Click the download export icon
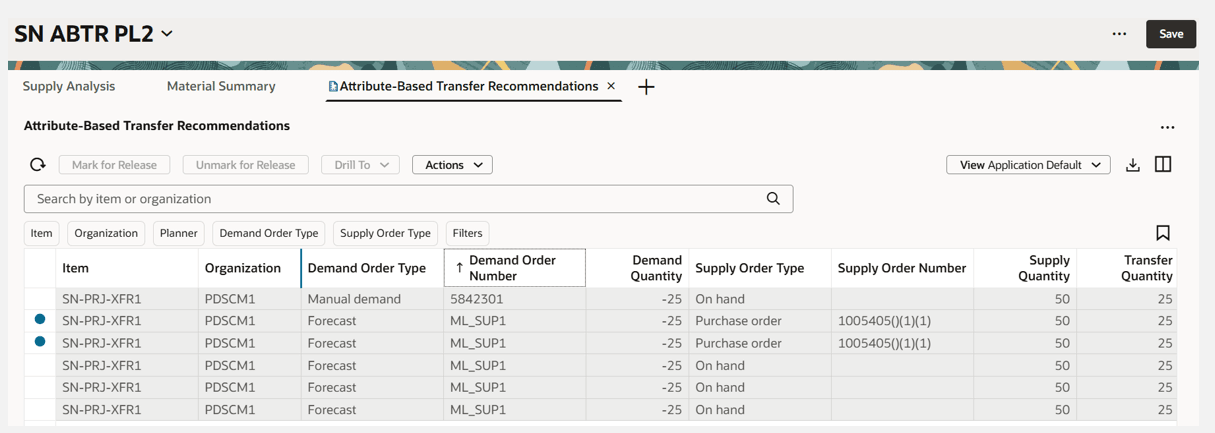 click(1133, 165)
